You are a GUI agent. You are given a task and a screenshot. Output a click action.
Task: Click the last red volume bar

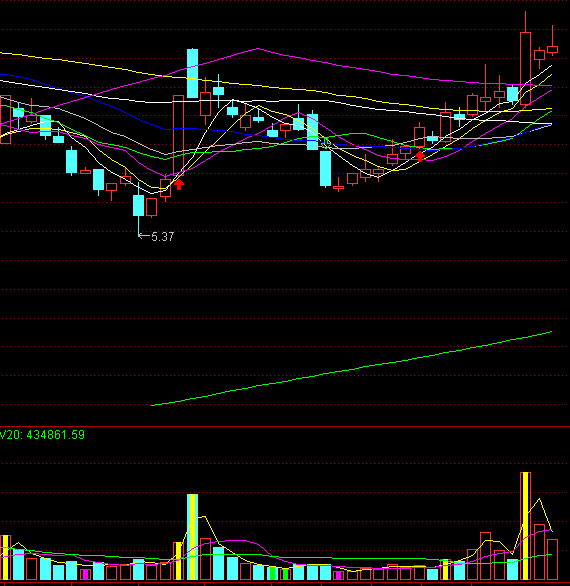point(552,559)
